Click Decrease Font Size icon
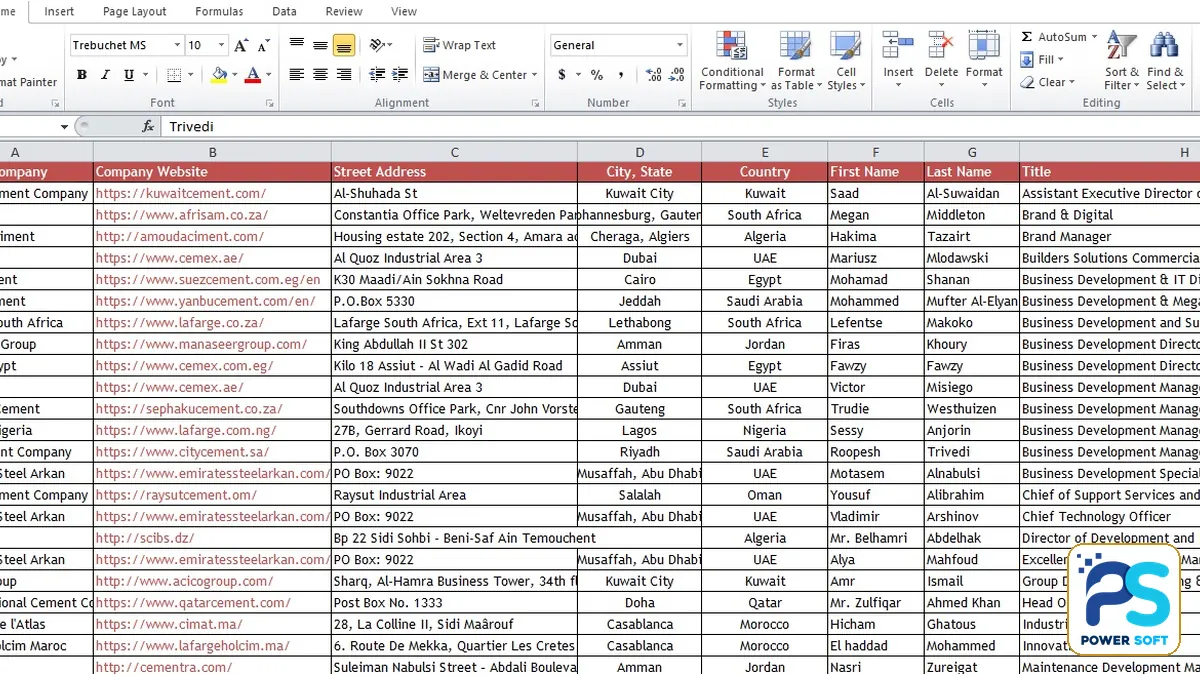Viewport: 1200px width, 675px height. coord(262,45)
